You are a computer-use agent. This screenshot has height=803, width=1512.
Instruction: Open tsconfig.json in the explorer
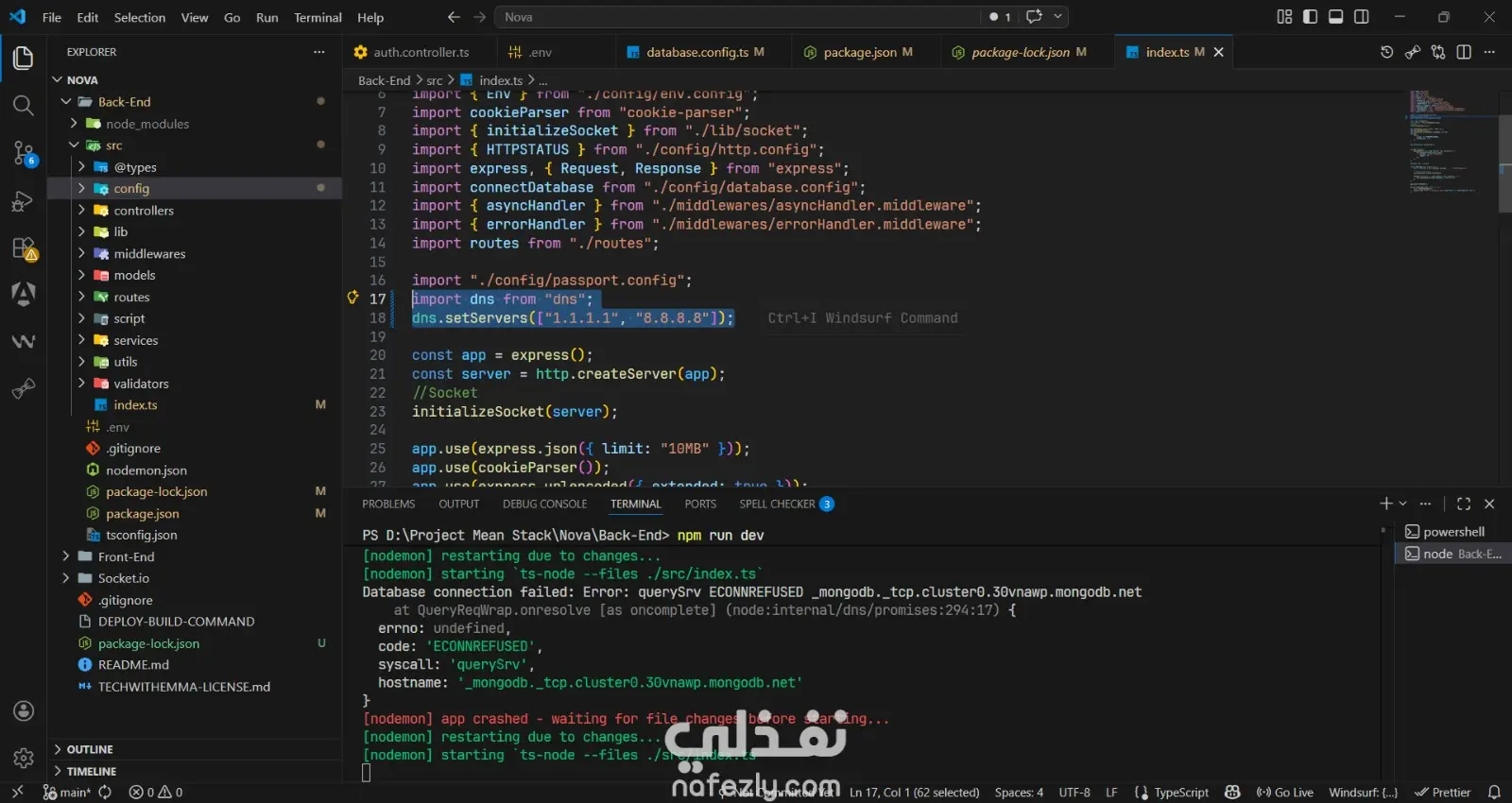(x=141, y=535)
